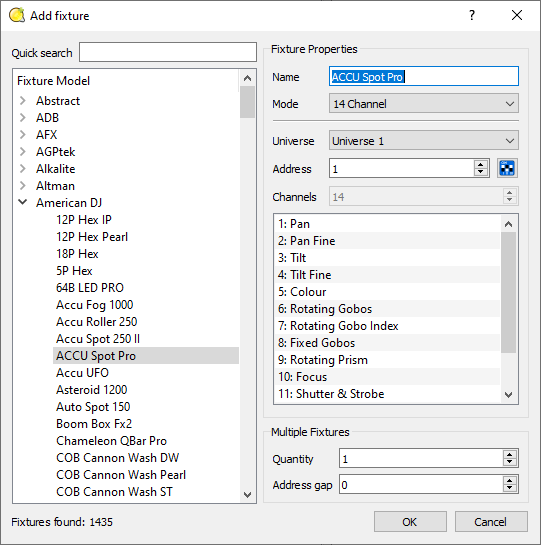Screen dimensions: 541x545
Task: Select the Boom Box Fx2 fixture
Action: point(94,424)
